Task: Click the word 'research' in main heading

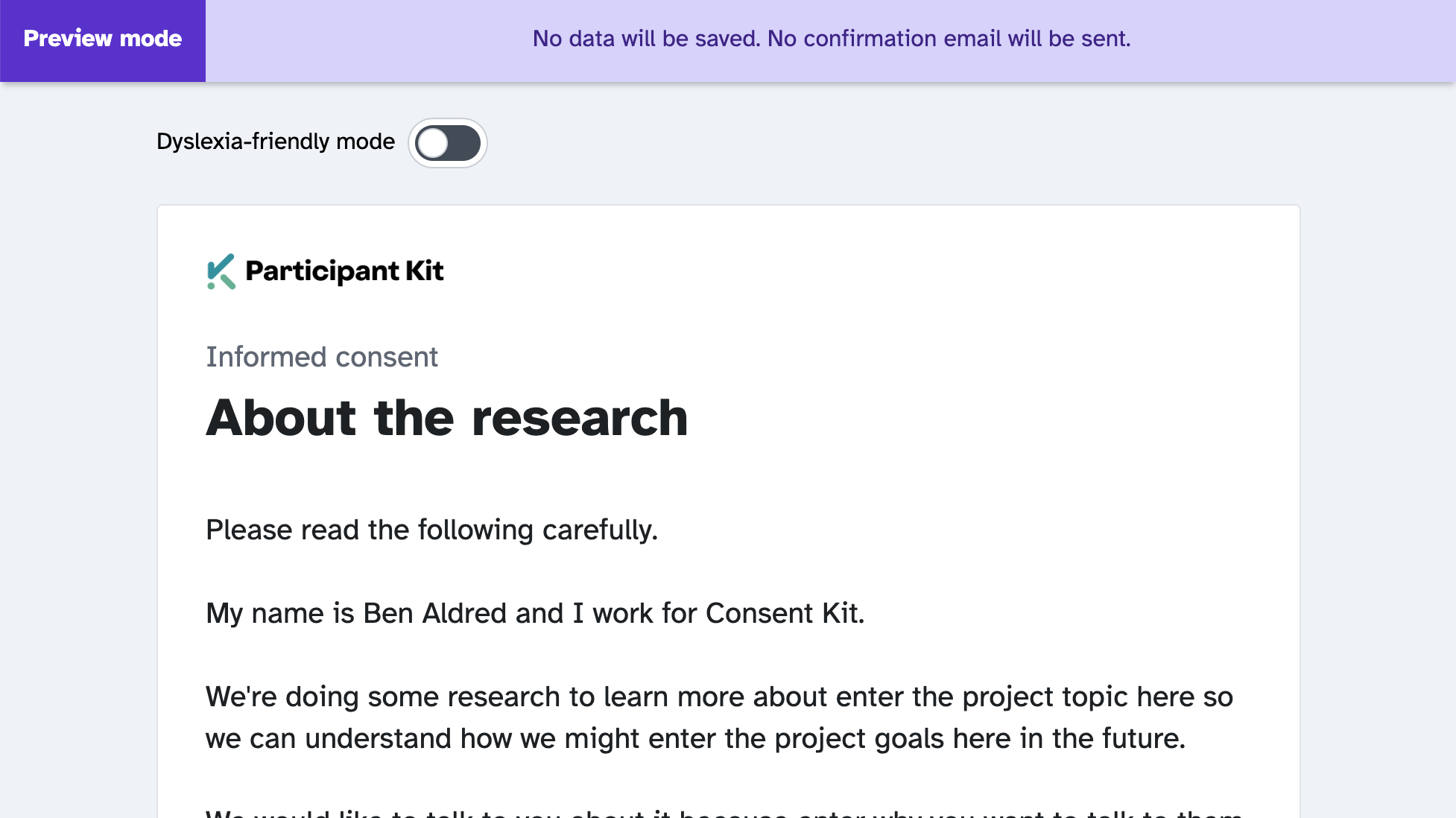Action: click(580, 417)
